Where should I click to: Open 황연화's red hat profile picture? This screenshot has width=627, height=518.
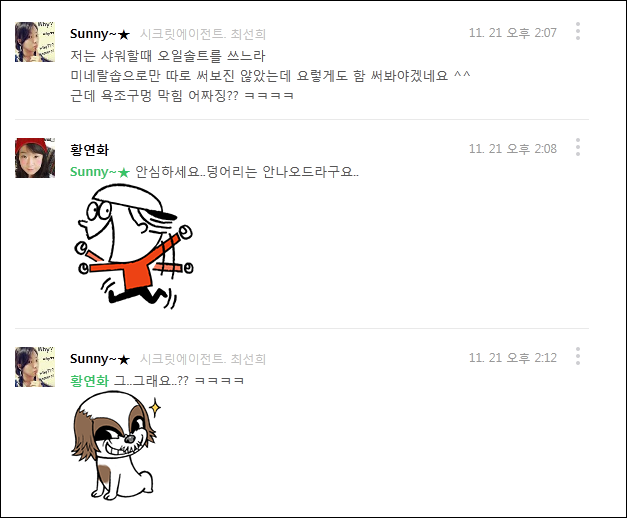tap(35, 158)
